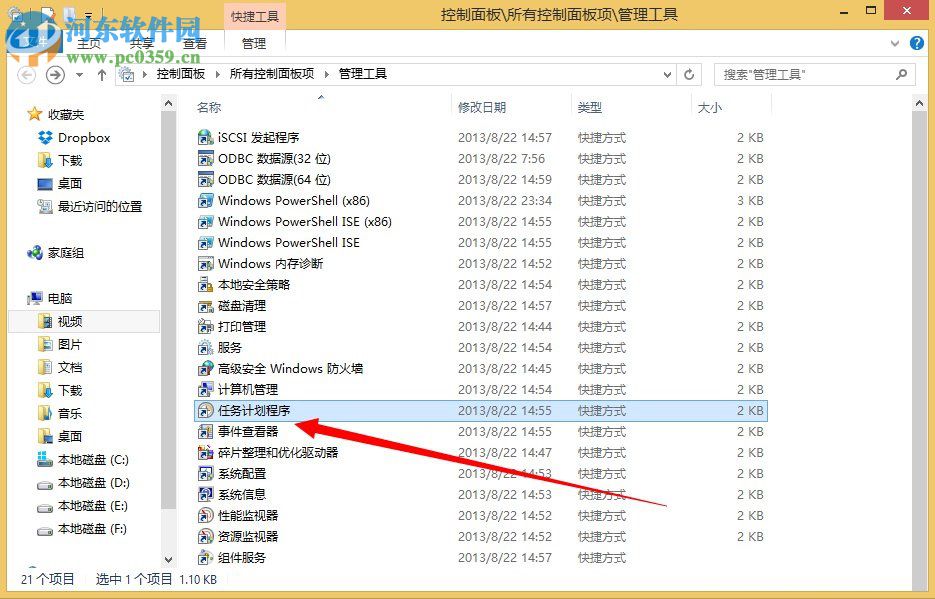The height and width of the screenshot is (599, 935).
Task: Open the 管理 quick tools tab
Action: pyautogui.click(x=254, y=42)
